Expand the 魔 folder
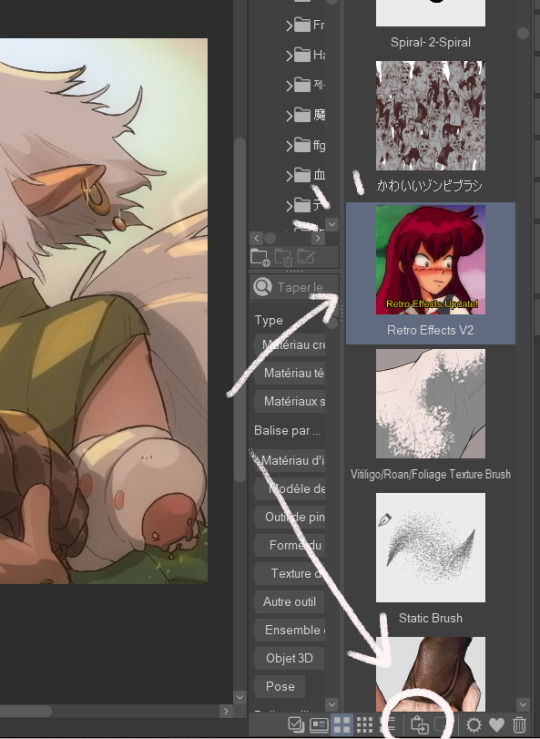 [289, 115]
